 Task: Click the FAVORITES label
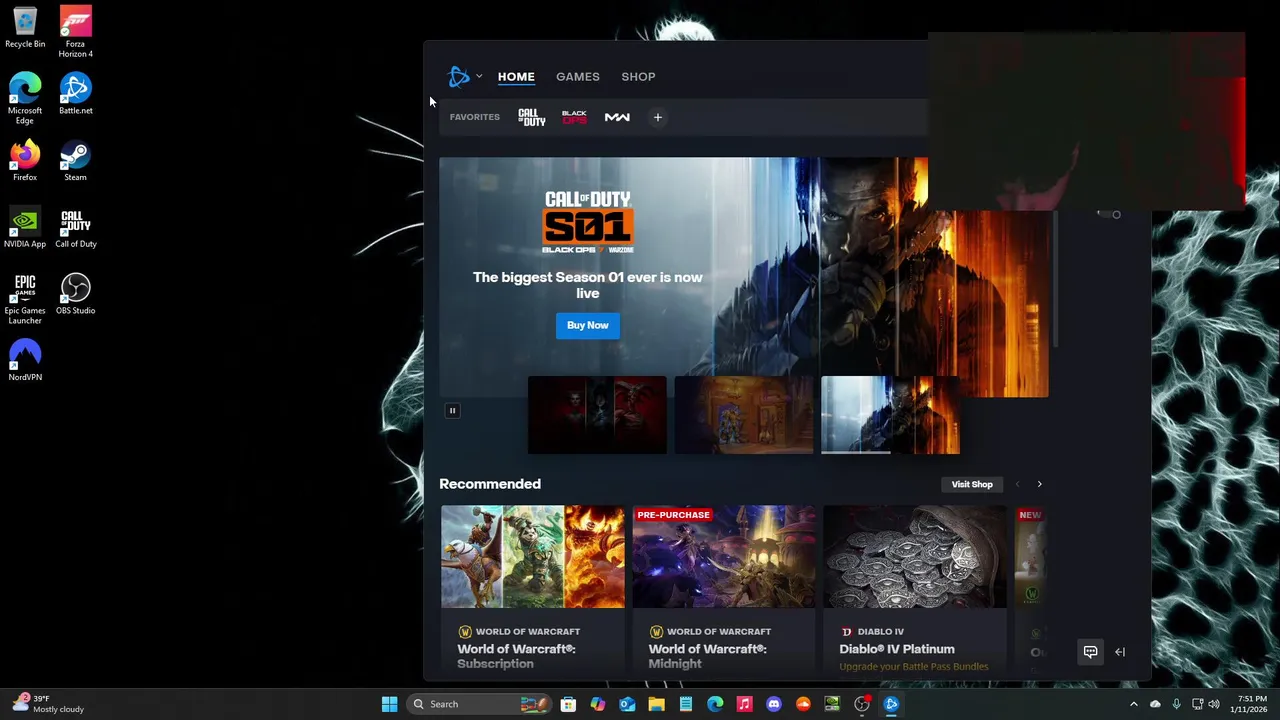point(475,117)
